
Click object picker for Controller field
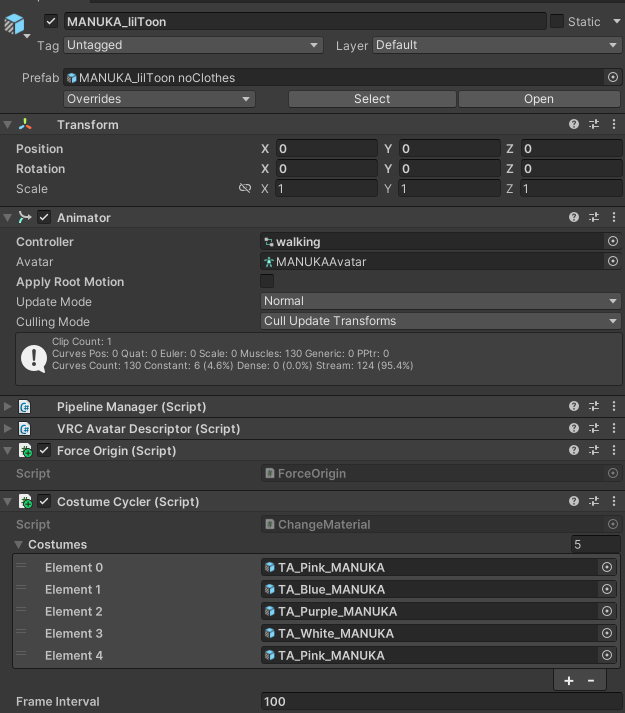[x=613, y=241]
